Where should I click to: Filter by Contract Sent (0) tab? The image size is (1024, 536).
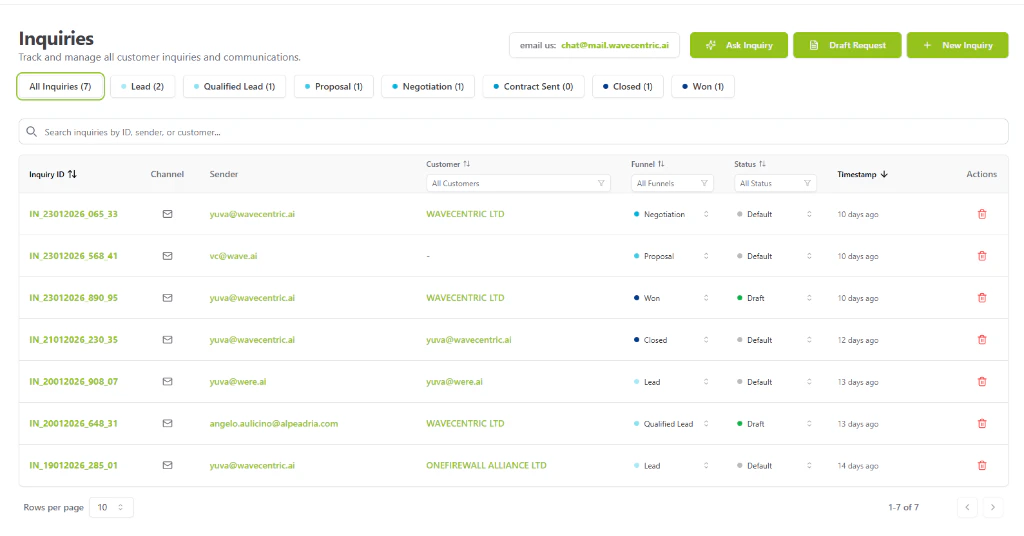click(533, 86)
